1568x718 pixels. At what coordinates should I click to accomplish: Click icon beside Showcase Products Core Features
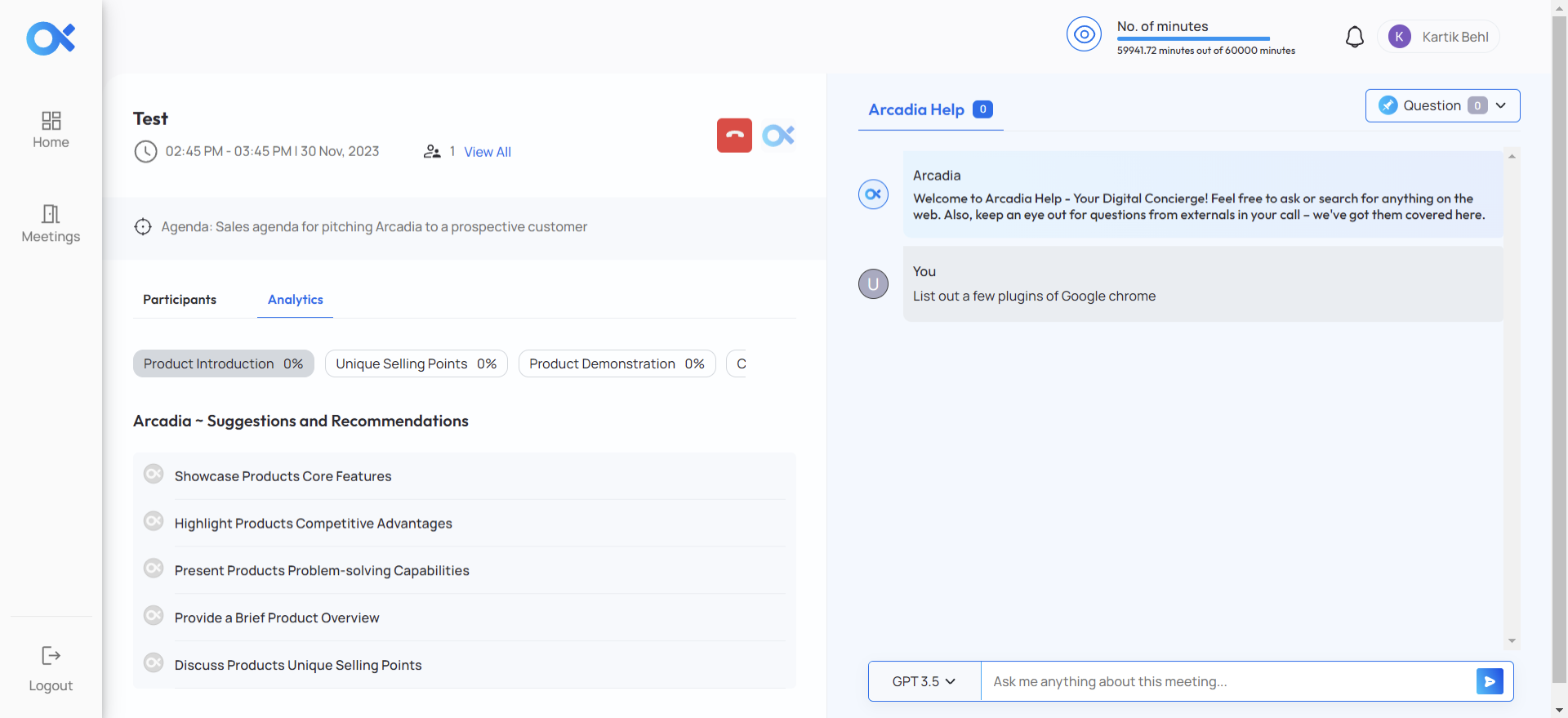[154, 474]
